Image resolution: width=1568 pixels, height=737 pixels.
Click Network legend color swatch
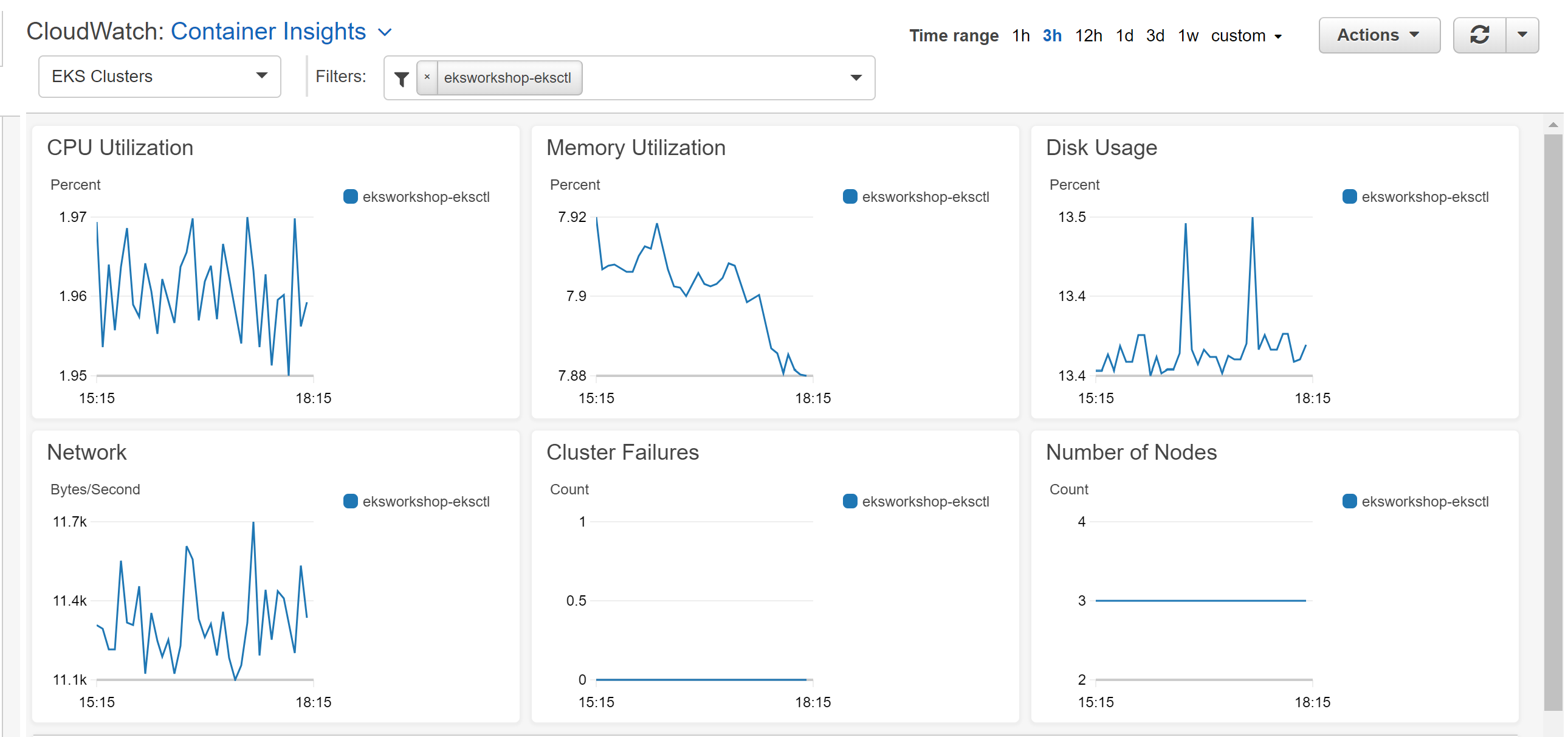pos(350,500)
